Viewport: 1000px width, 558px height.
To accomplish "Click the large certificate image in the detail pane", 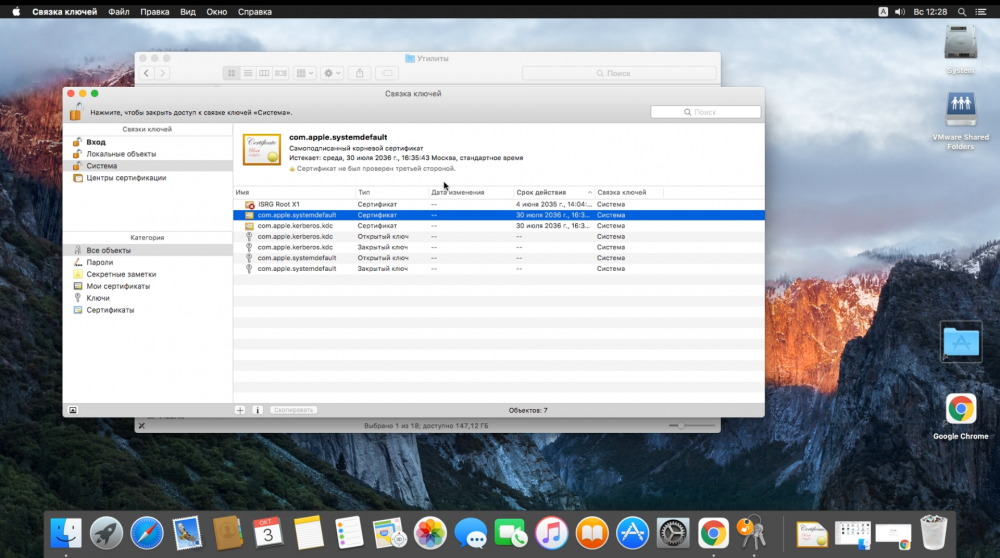I will coord(261,150).
